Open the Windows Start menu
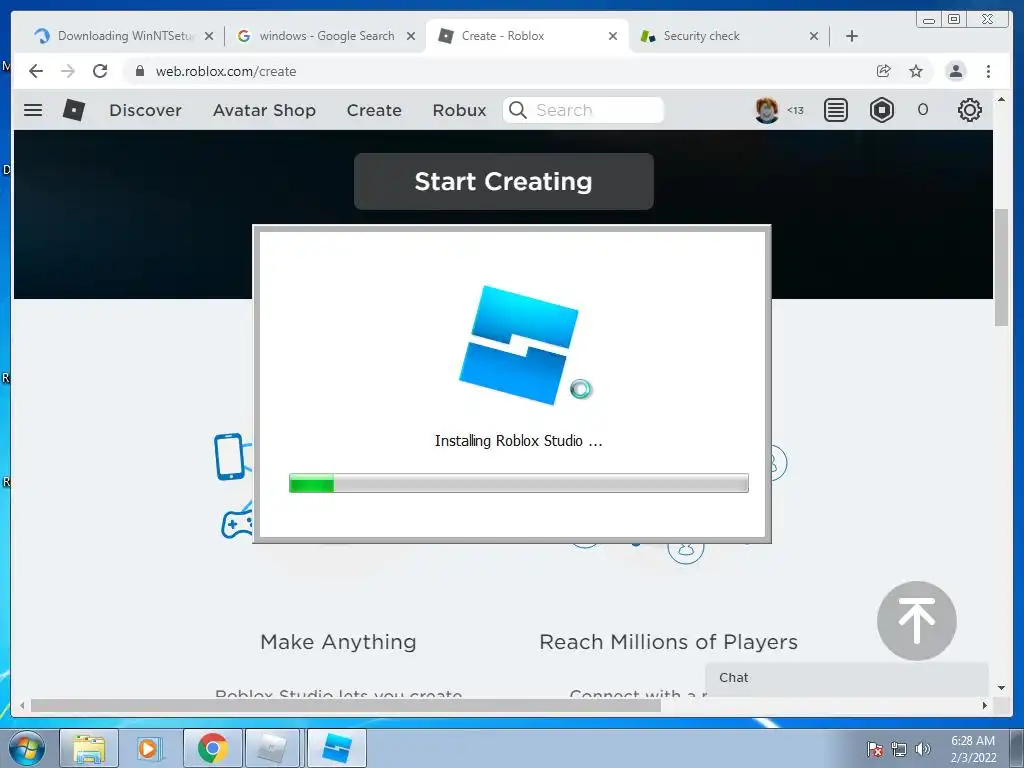The width and height of the screenshot is (1024, 768). pos(27,748)
